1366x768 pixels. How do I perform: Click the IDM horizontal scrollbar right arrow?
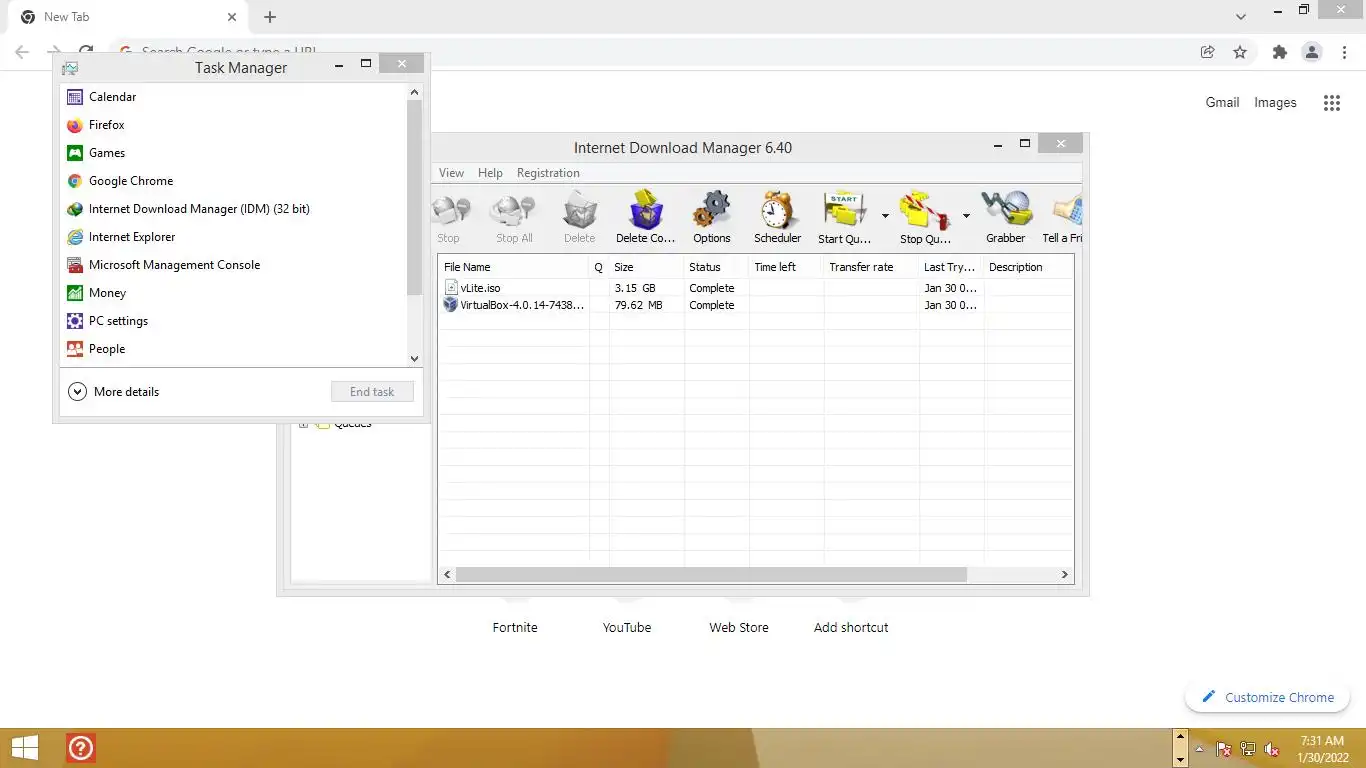click(x=1064, y=575)
